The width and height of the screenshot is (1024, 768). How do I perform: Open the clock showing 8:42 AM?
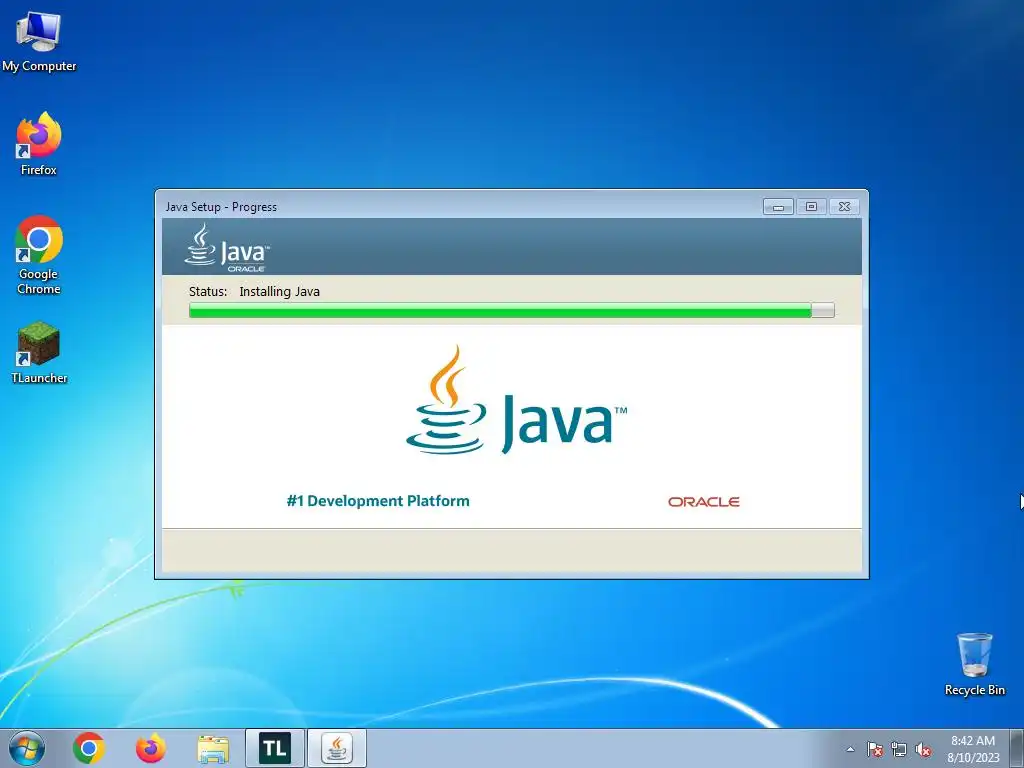pos(973,748)
